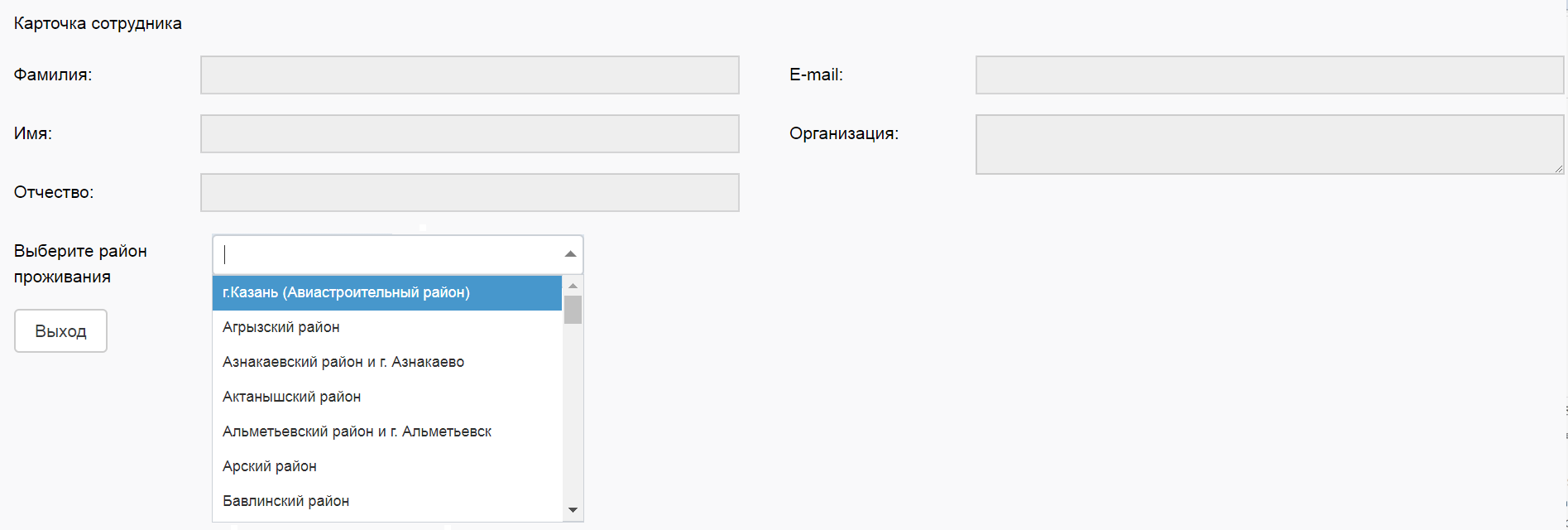Click the dropdown list scrollbar thumb
This screenshot has width=1568, height=530.
(573, 310)
